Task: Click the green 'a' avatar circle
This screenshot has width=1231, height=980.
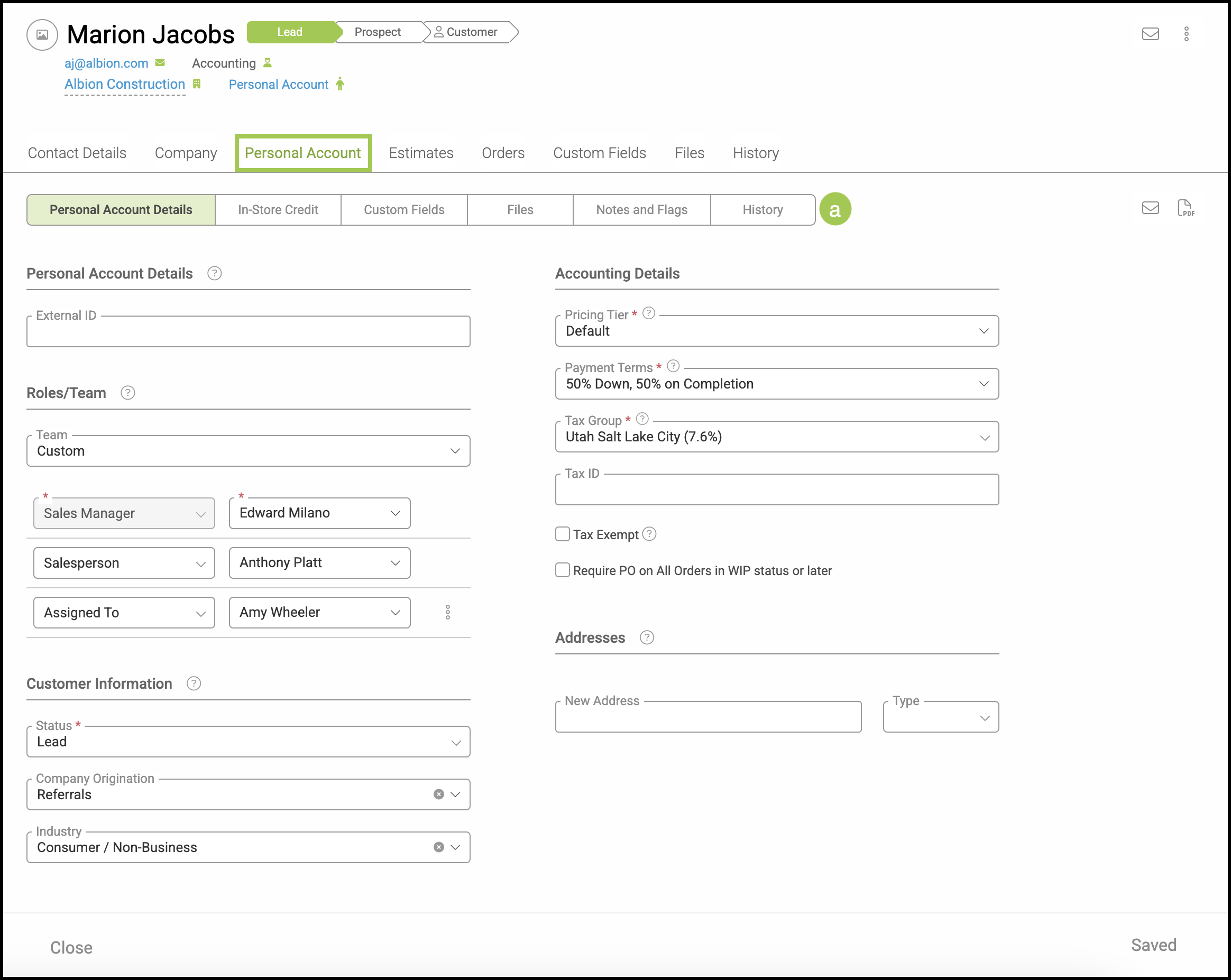Action: (834, 209)
